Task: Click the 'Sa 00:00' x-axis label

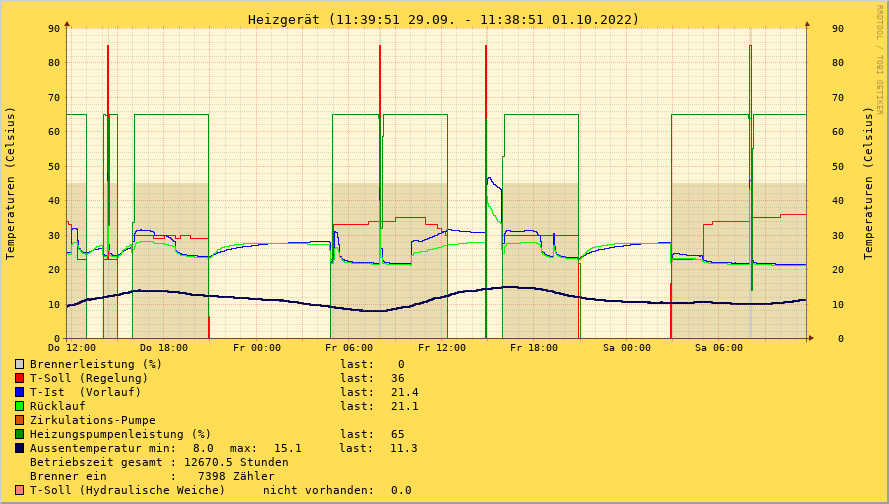Action: (x=626, y=348)
